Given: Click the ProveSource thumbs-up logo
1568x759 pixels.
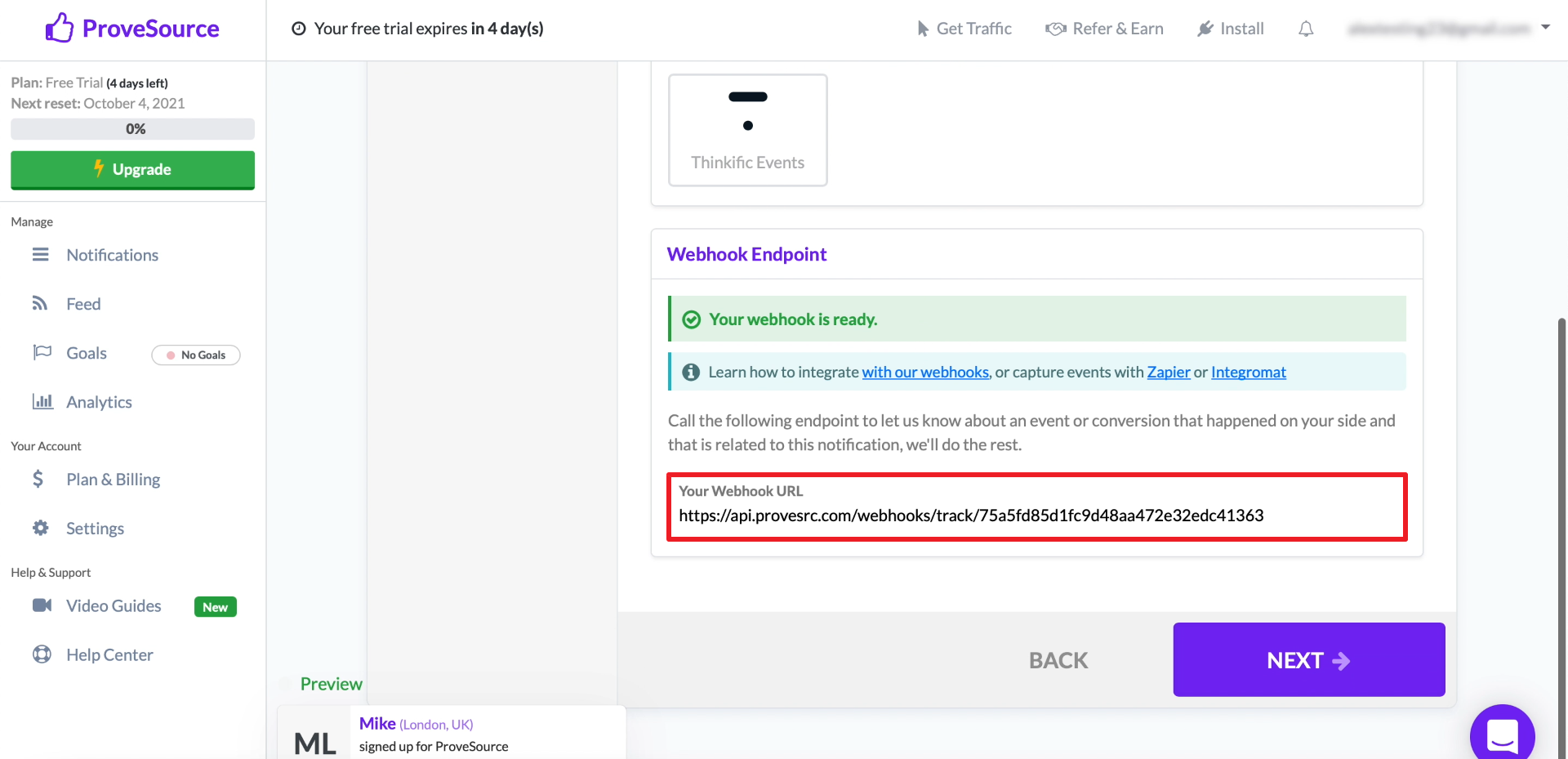Looking at the screenshot, I should pyautogui.click(x=60, y=28).
